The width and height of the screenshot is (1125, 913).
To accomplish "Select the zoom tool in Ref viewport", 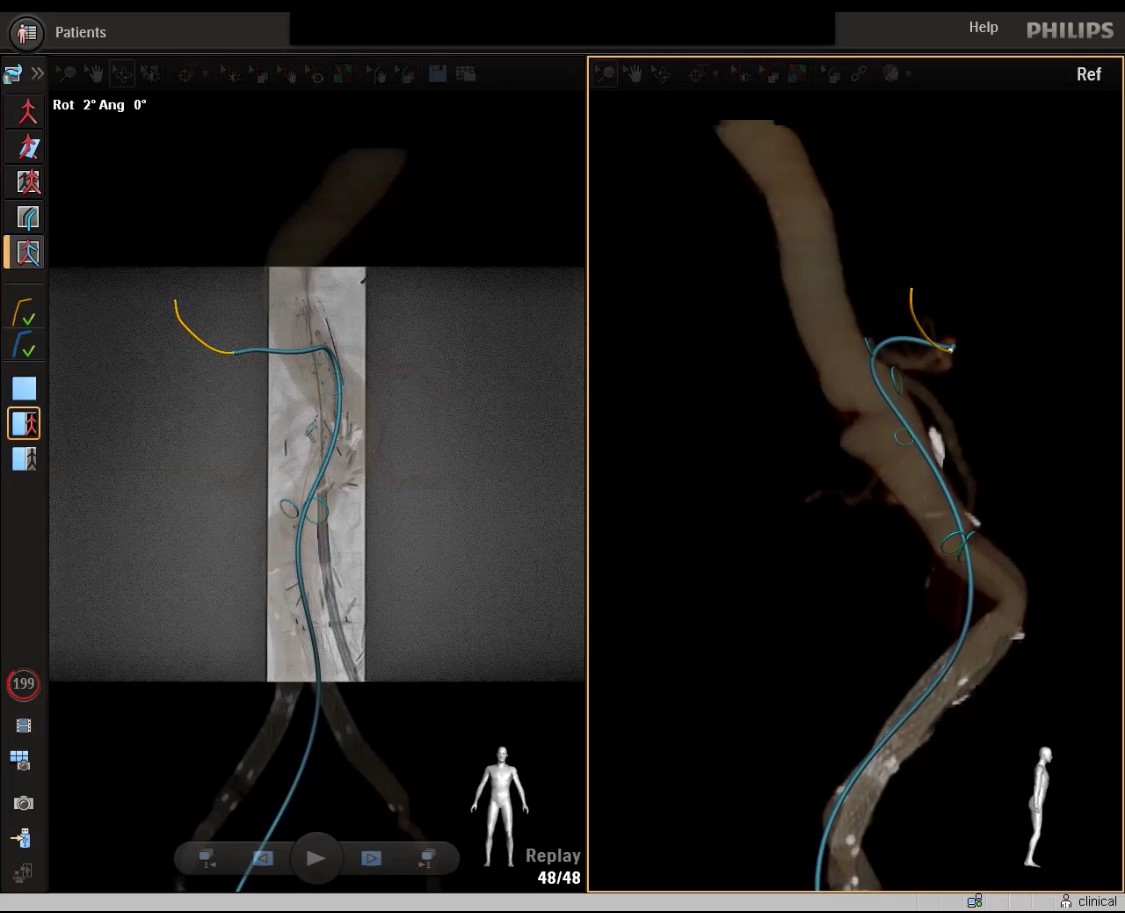I will [x=605, y=73].
